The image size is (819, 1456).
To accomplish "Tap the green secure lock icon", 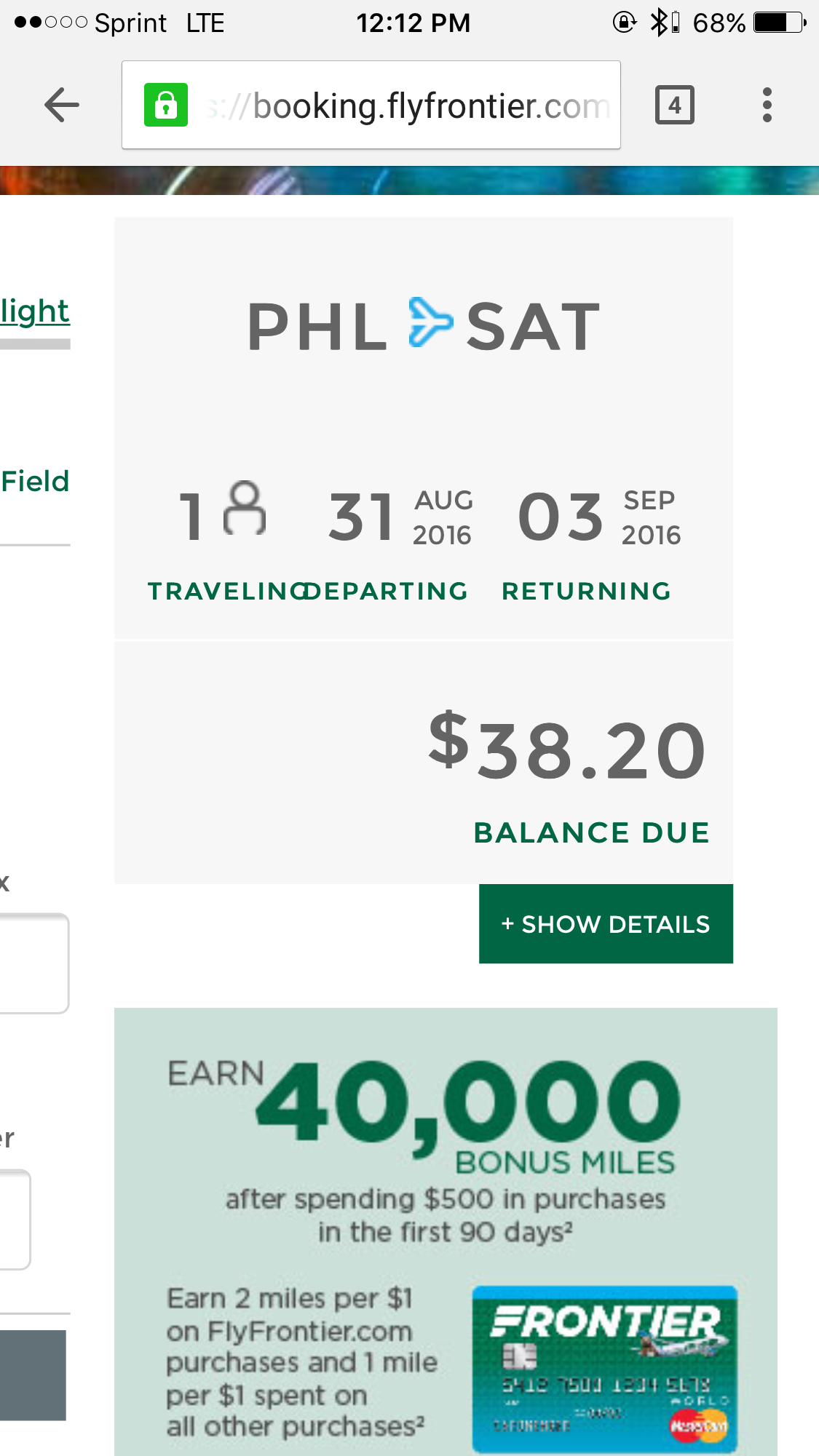I will (x=166, y=106).
